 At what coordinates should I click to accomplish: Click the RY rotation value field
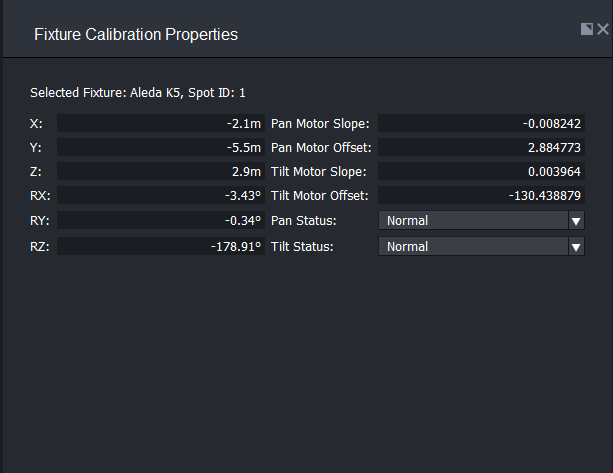pos(161,221)
